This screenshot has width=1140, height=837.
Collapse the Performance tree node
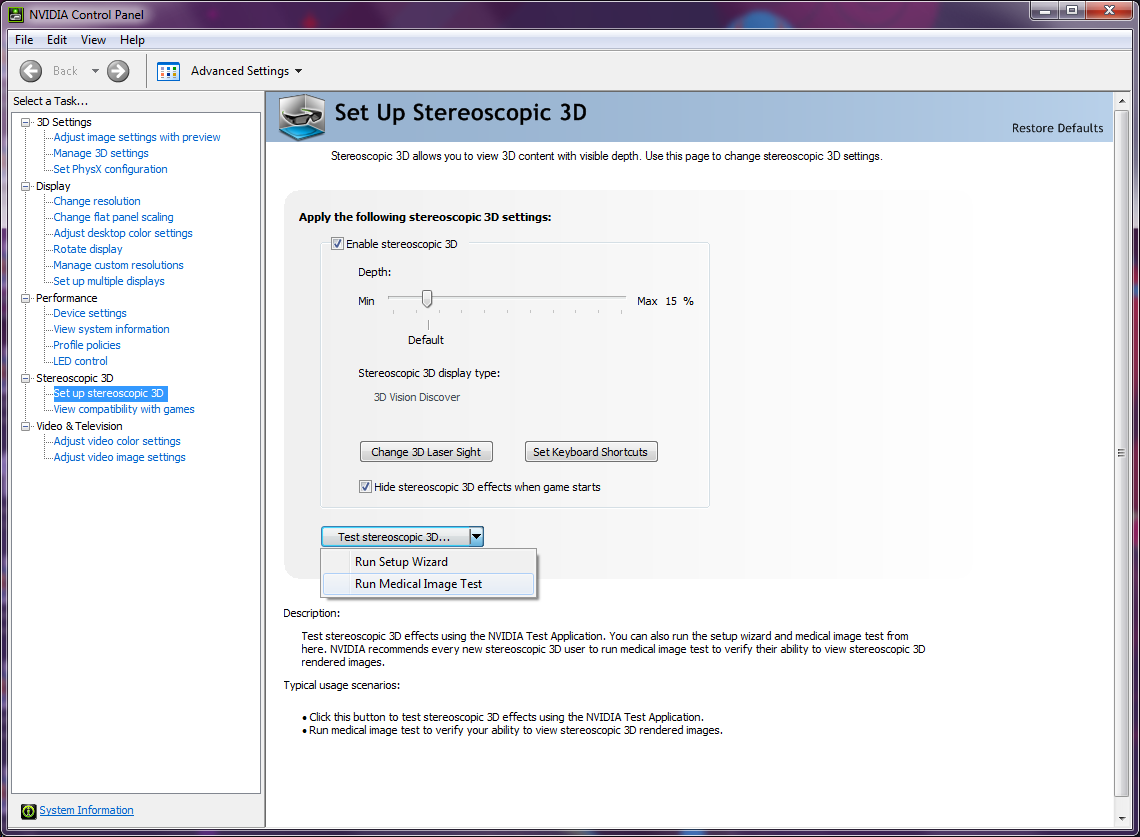pos(25,298)
